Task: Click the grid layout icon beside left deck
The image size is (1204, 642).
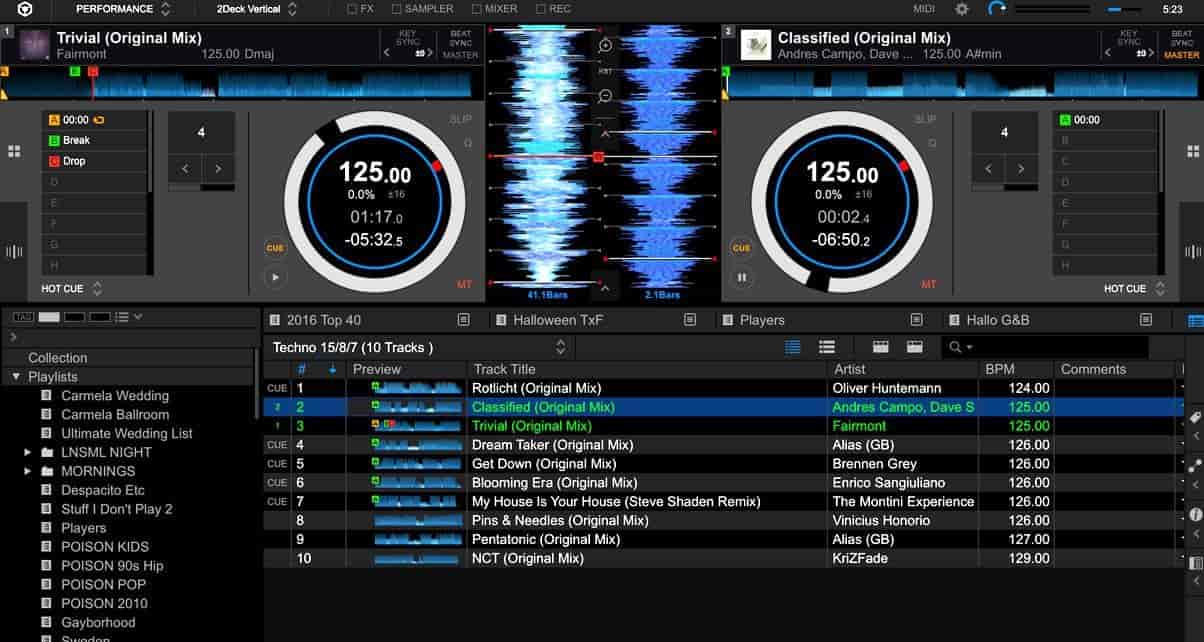Action: (14, 151)
